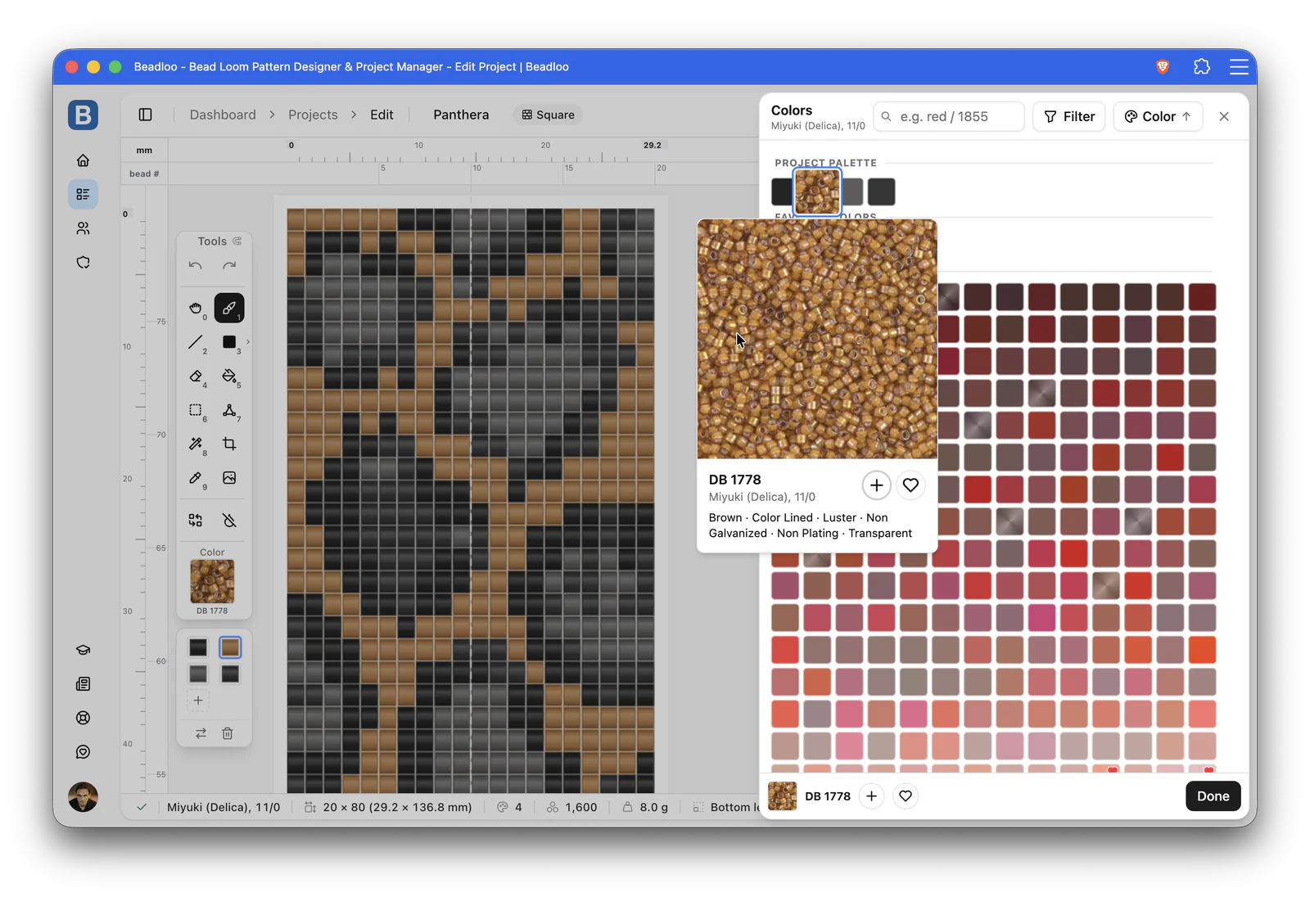Search colors in the search field
1310x924 pixels.
(x=949, y=116)
